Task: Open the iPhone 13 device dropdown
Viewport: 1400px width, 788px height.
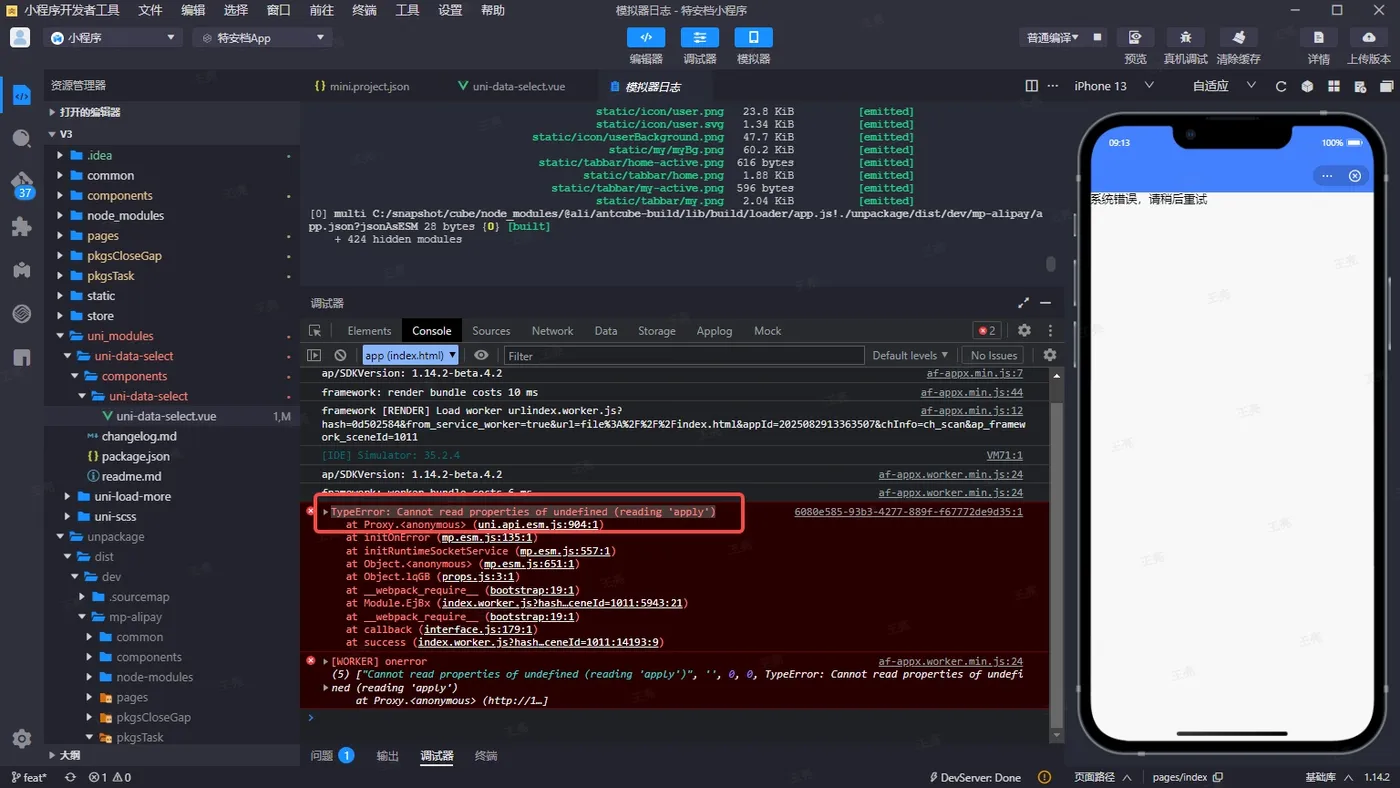Action: pos(1114,86)
